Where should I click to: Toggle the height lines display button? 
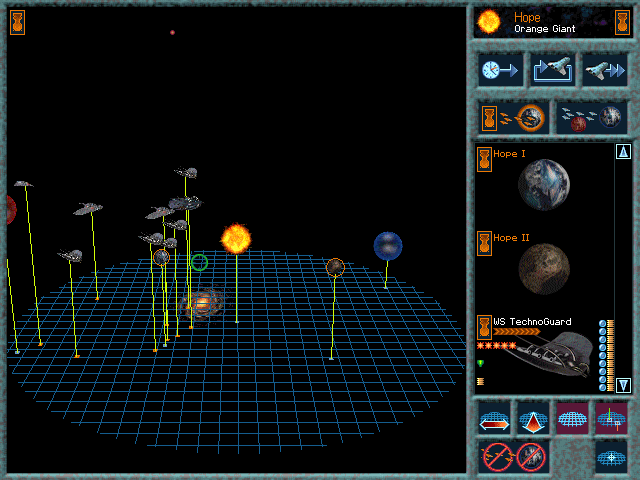point(611,419)
